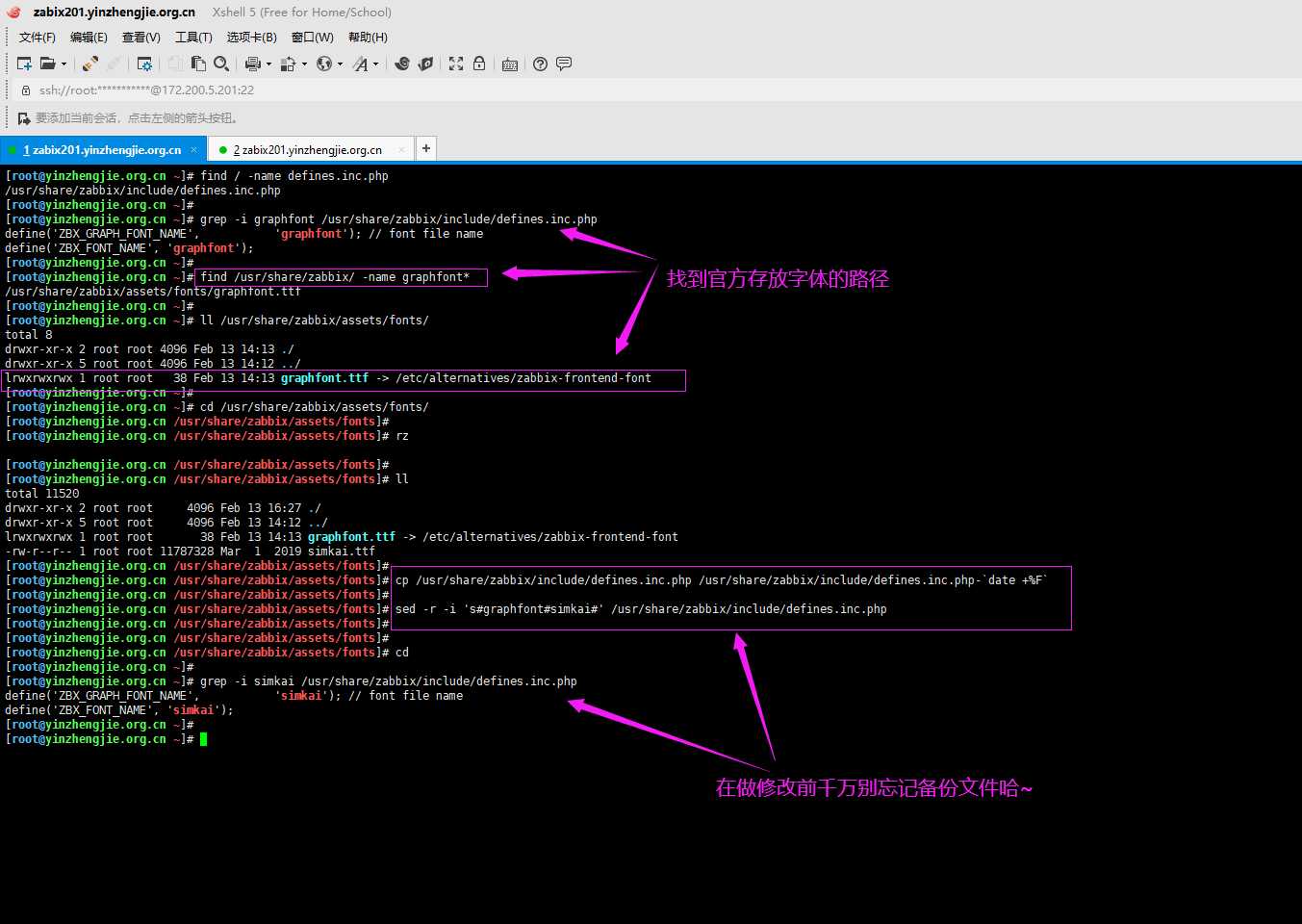The image size is (1302, 924).
Task: Click the Disconnect icon in toolbar
Action: coord(114,64)
